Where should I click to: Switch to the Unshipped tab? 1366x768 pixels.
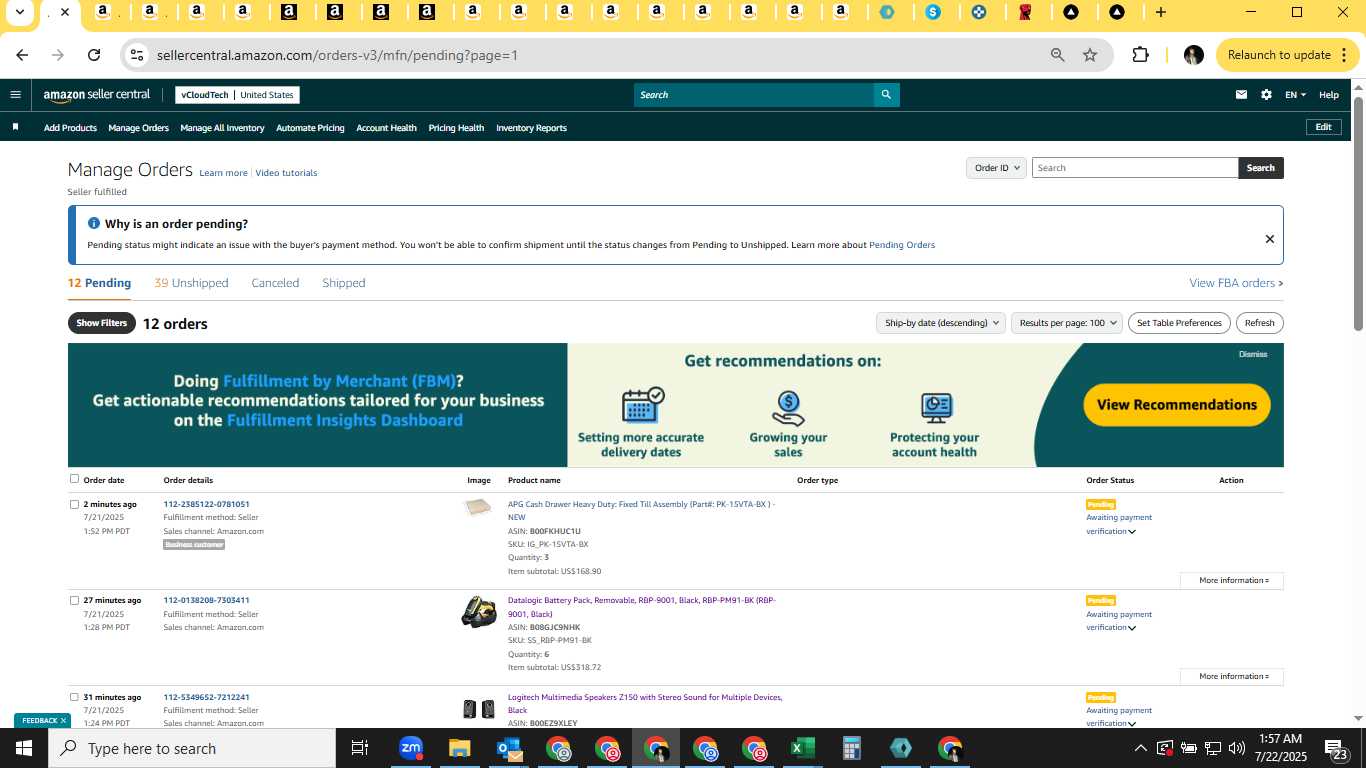191,283
